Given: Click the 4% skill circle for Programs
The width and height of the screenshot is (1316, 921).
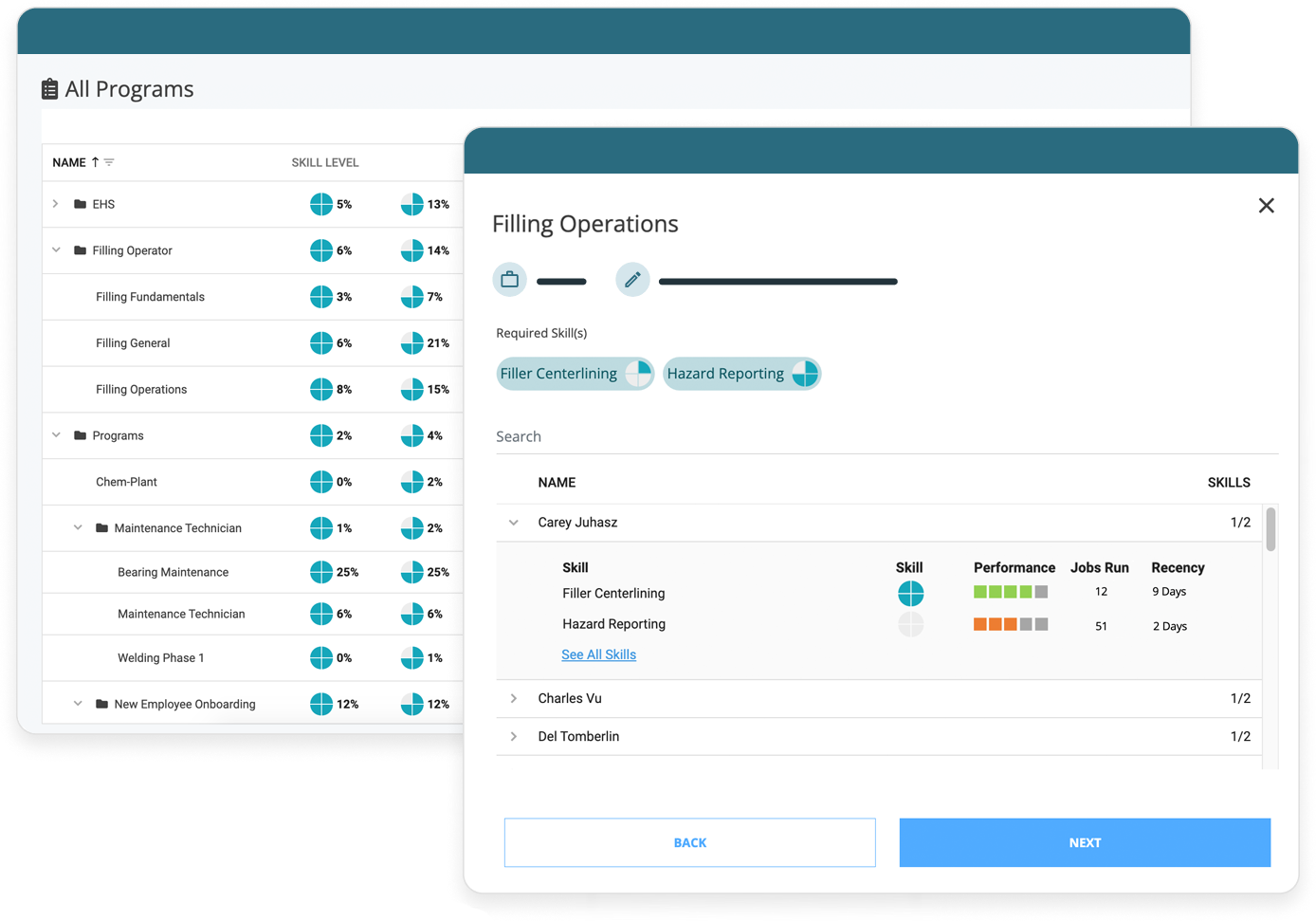Looking at the screenshot, I should coord(411,435).
